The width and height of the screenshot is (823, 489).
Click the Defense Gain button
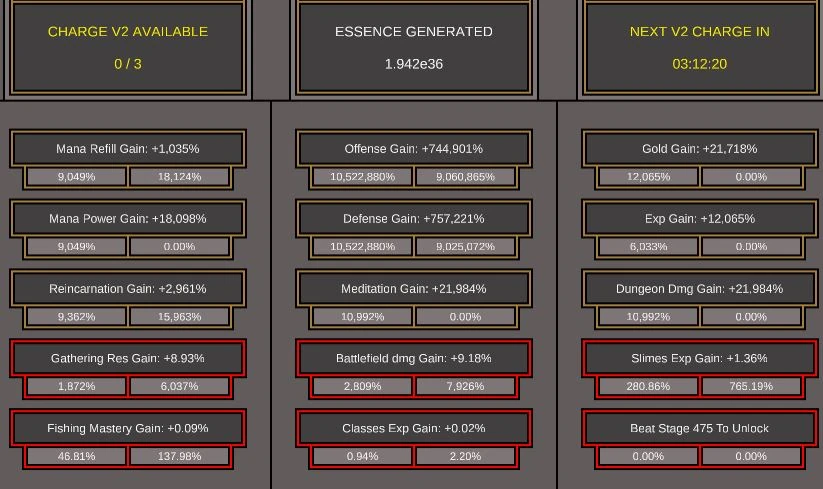[413, 219]
